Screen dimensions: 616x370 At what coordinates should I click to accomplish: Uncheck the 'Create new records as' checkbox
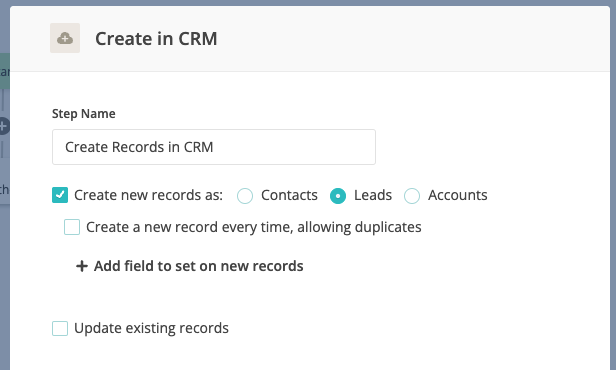(60, 195)
